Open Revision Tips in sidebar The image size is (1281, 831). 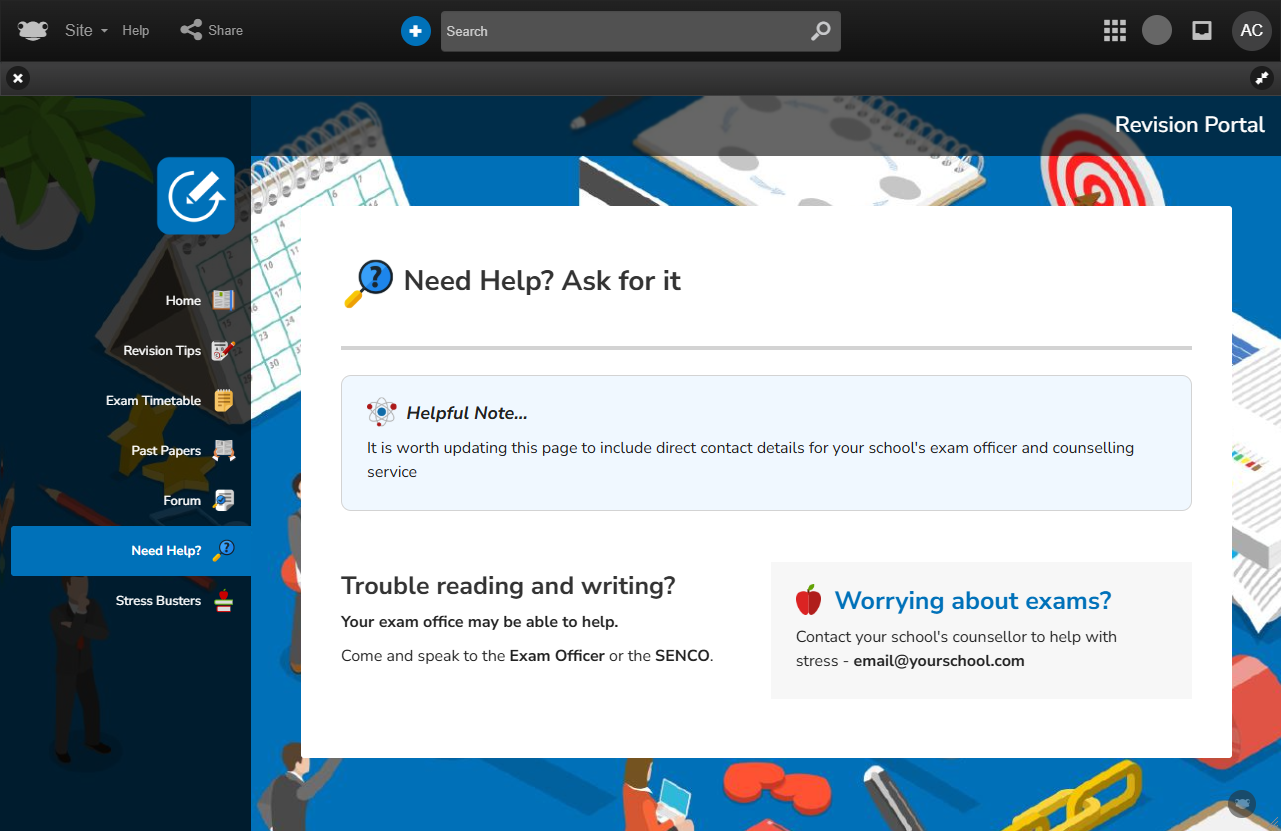tap(162, 350)
